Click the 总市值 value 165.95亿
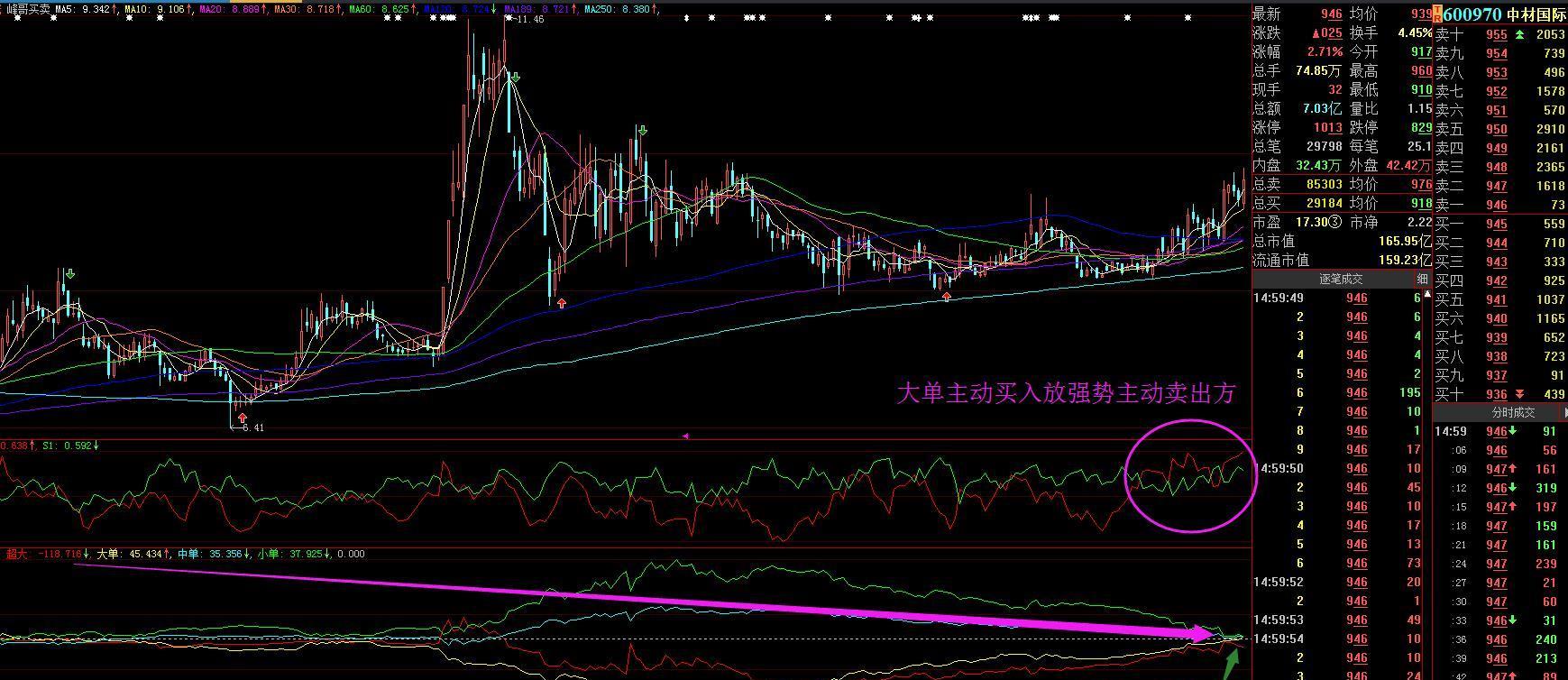The height and width of the screenshot is (680, 1568). click(1405, 241)
